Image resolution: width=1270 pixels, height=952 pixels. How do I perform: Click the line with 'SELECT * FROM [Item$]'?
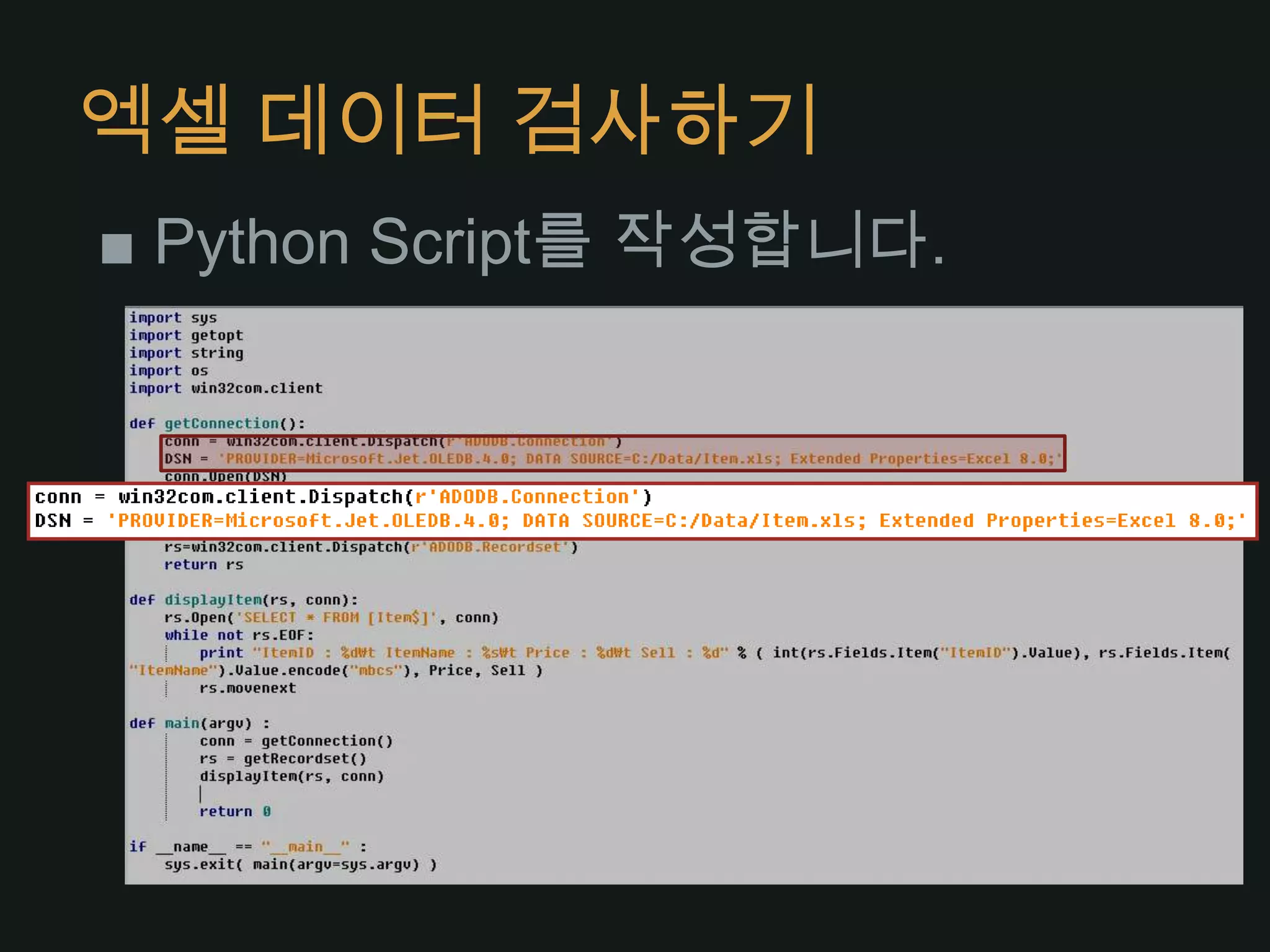tap(331, 618)
